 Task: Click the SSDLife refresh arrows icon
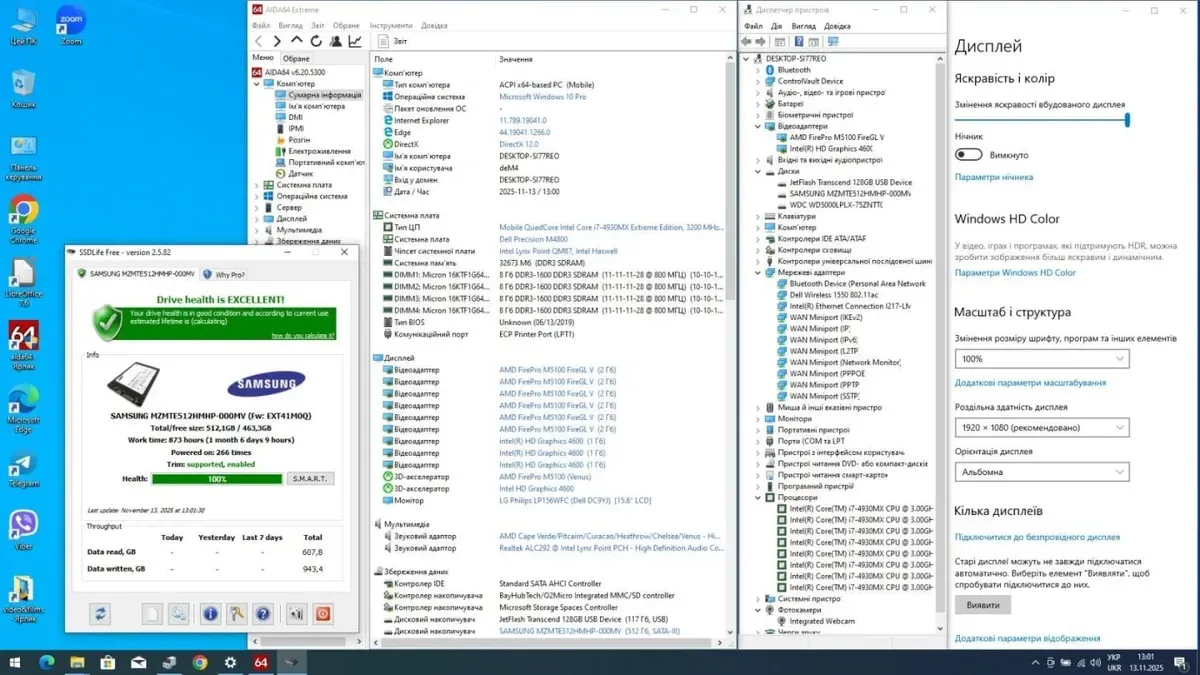[x=99, y=614]
